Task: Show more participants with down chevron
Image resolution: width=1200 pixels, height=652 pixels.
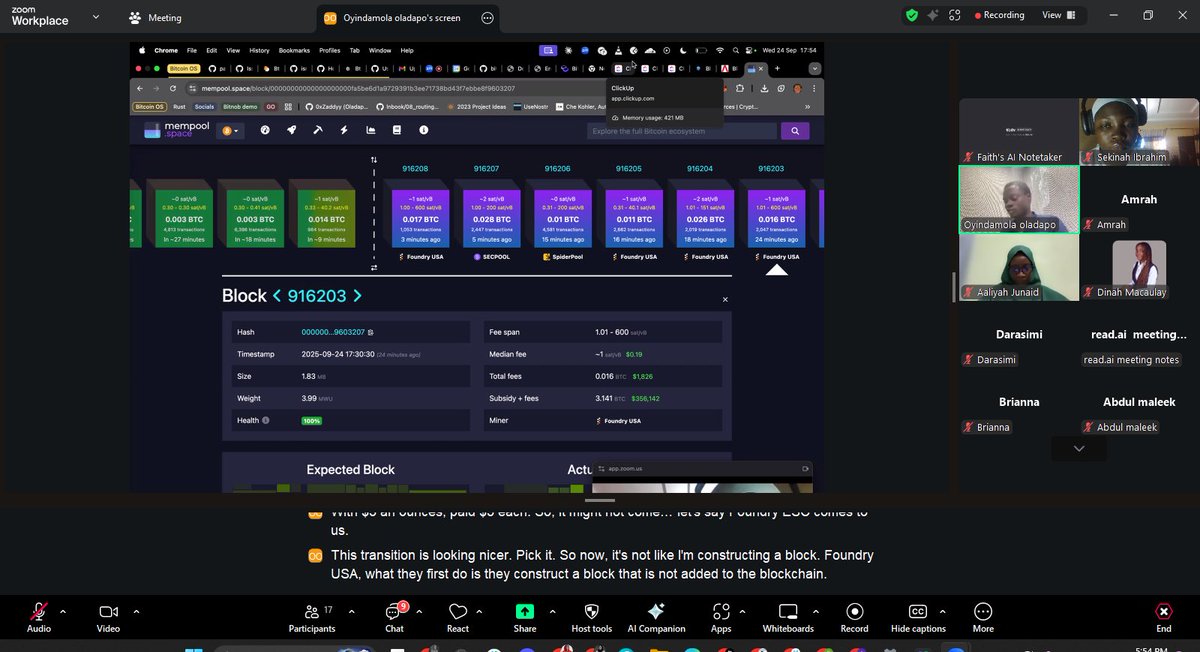Action: click(1078, 449)
